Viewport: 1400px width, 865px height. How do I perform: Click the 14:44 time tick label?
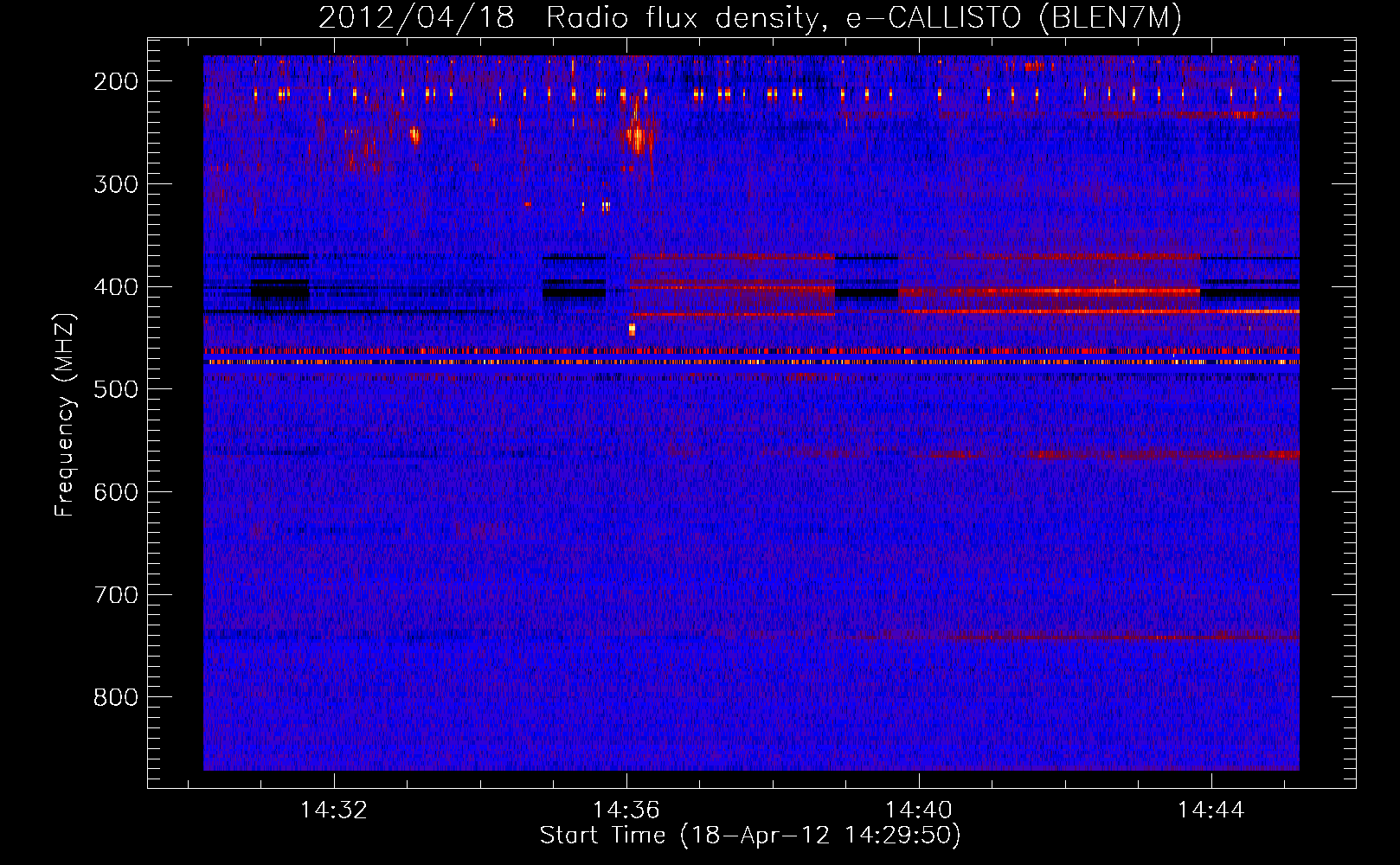(x=1211, y=811)
